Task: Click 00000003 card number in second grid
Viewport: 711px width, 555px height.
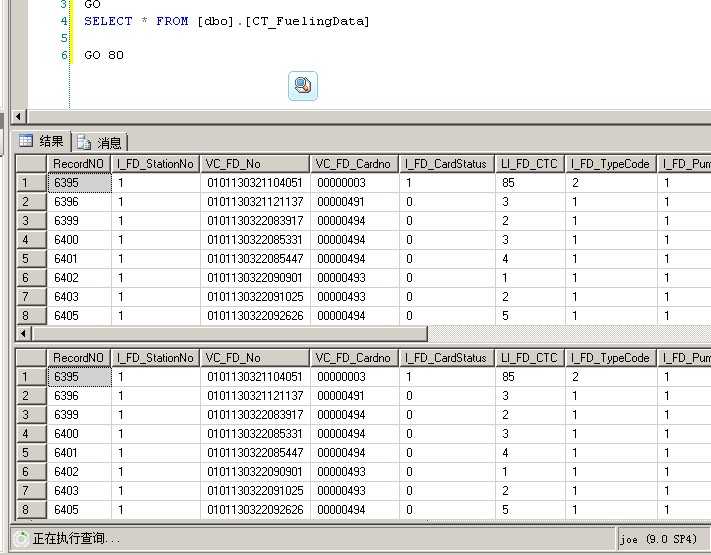Action: click(355, 377)
